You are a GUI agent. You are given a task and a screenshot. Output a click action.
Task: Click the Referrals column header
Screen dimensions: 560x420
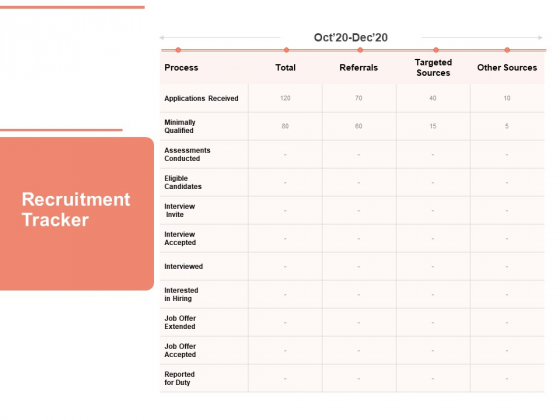point(359,68)
